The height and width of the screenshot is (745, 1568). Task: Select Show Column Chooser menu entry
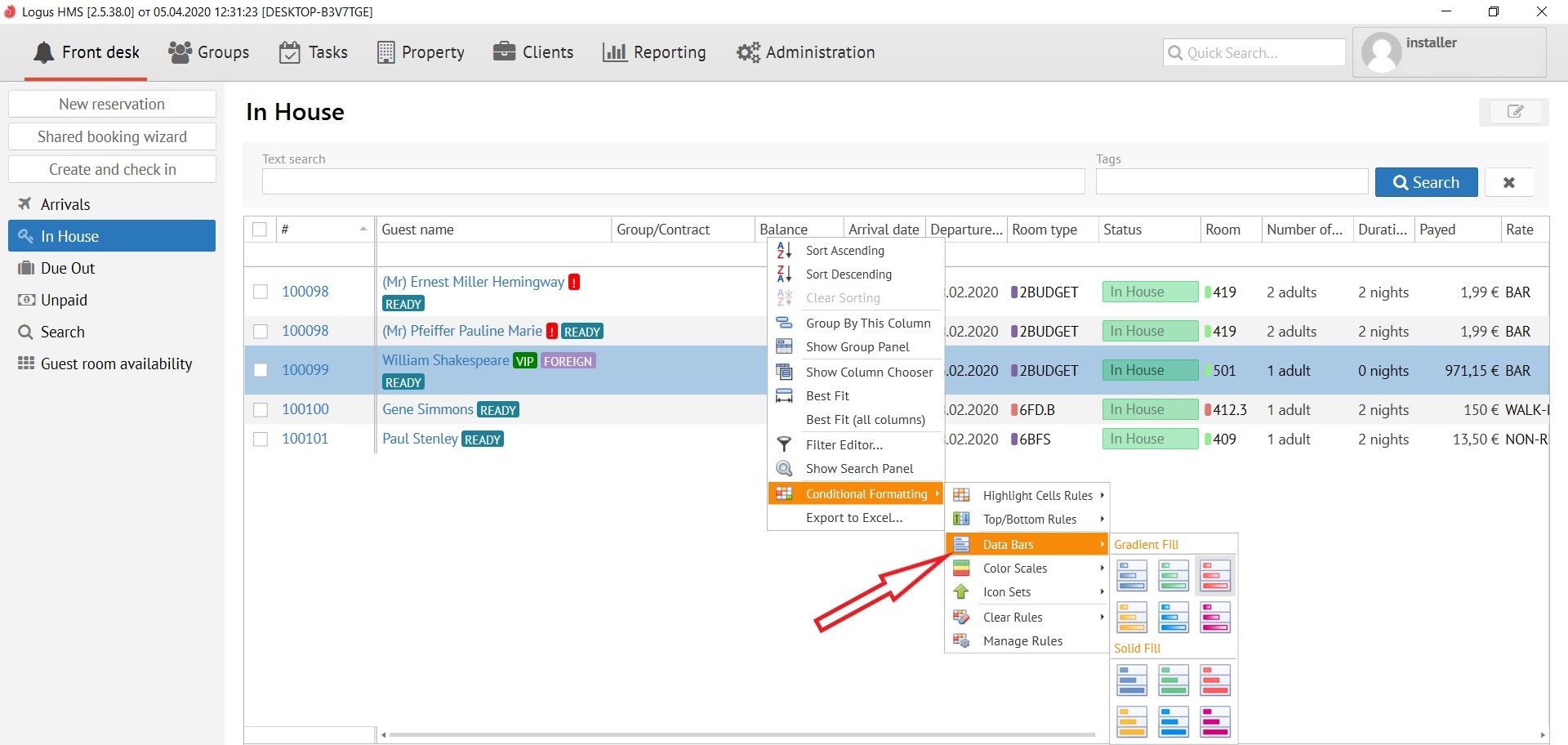(x=868, y=372)
